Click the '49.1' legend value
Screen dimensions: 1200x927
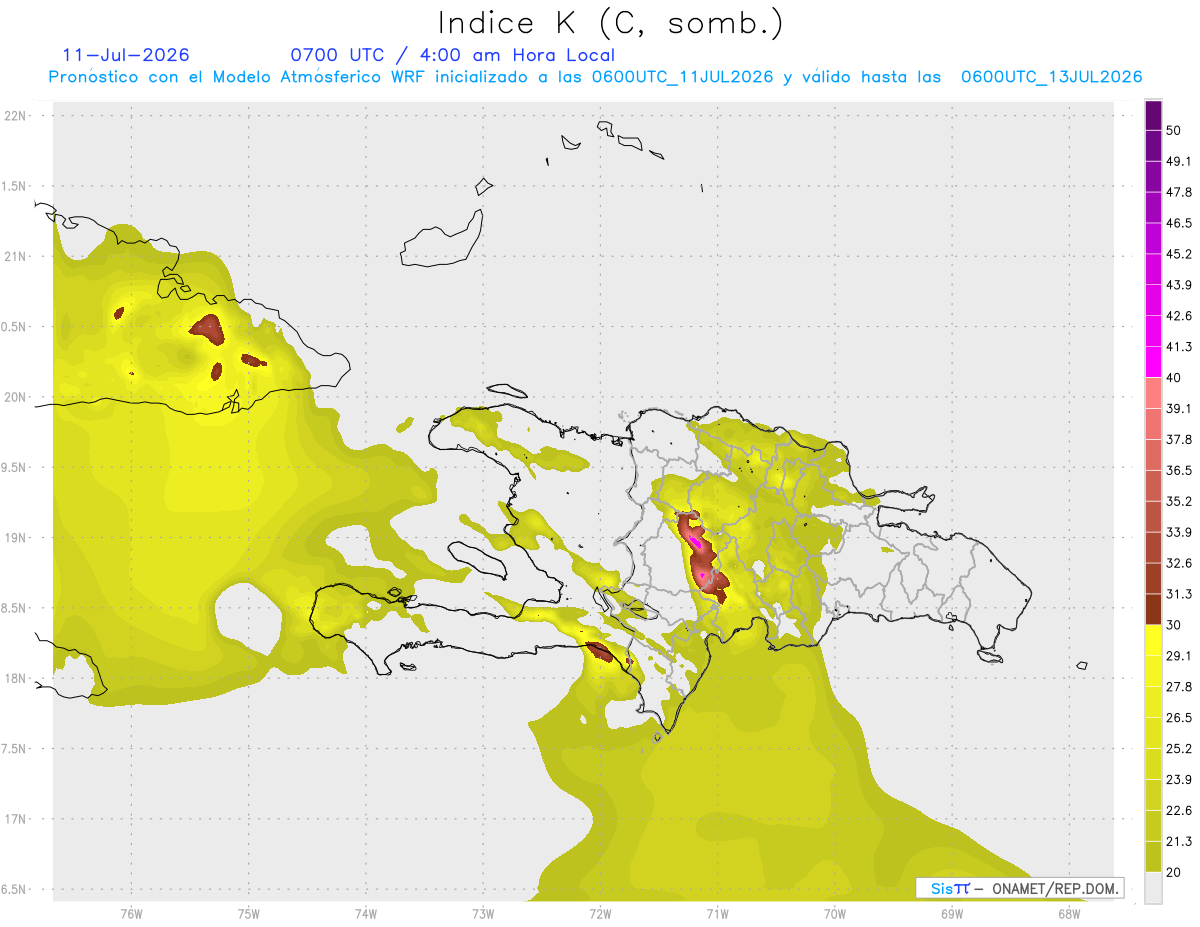pos(1179,161)
